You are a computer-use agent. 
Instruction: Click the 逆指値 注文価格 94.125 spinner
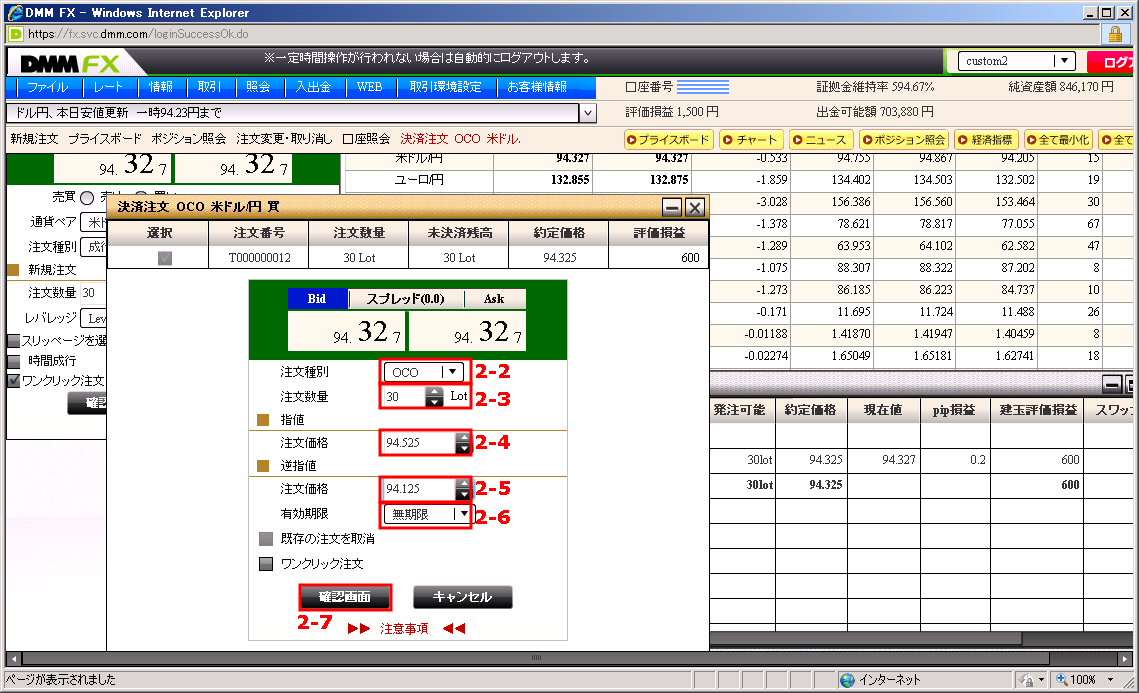coord(463,489)
